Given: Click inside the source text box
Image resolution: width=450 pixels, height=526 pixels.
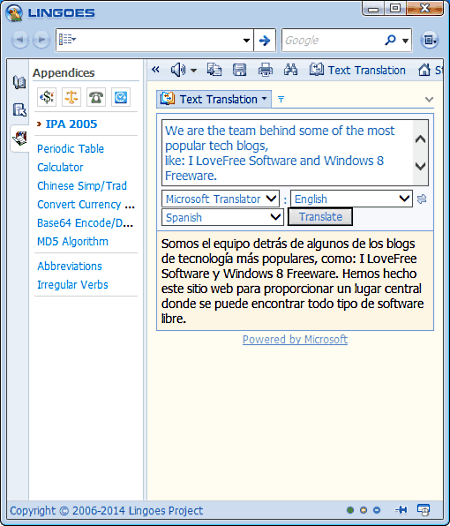Looking at the screenshot, I should click(287, 153).
